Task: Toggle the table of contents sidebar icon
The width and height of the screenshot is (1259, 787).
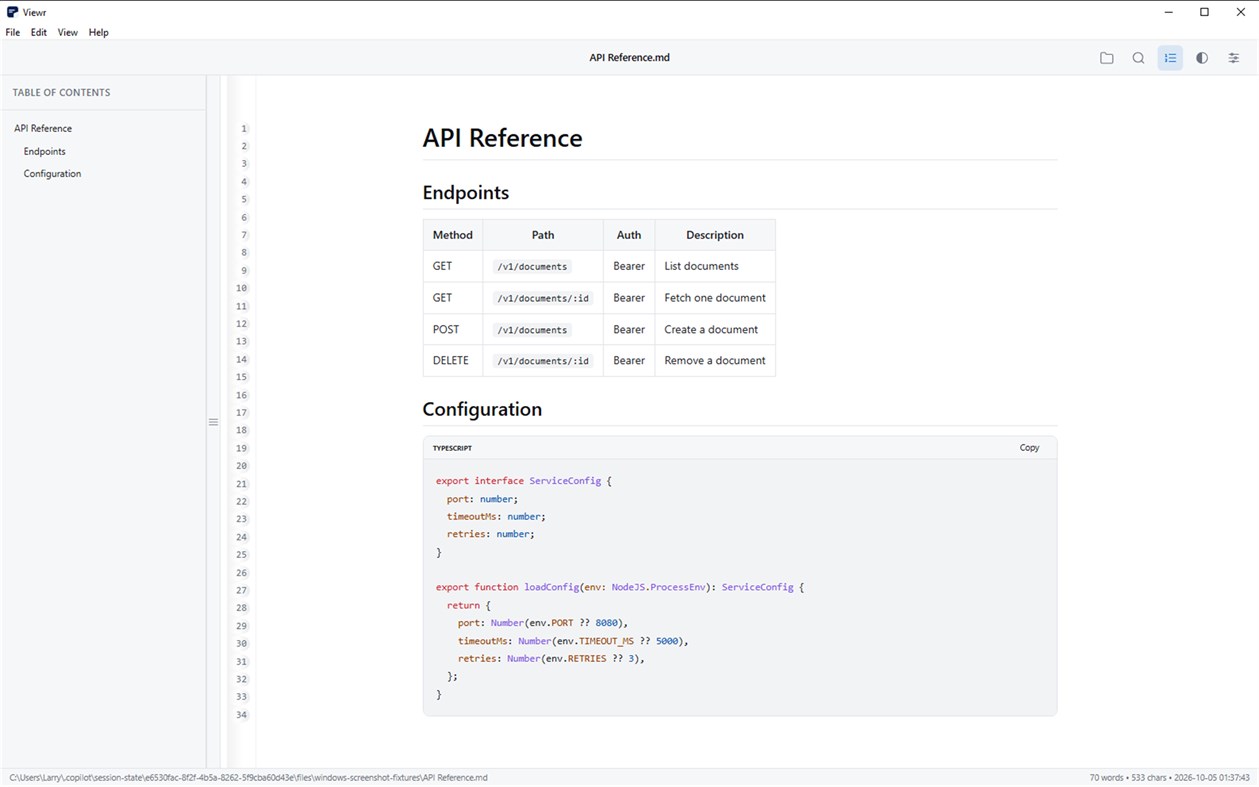Action: click(x=1170, y=58)
